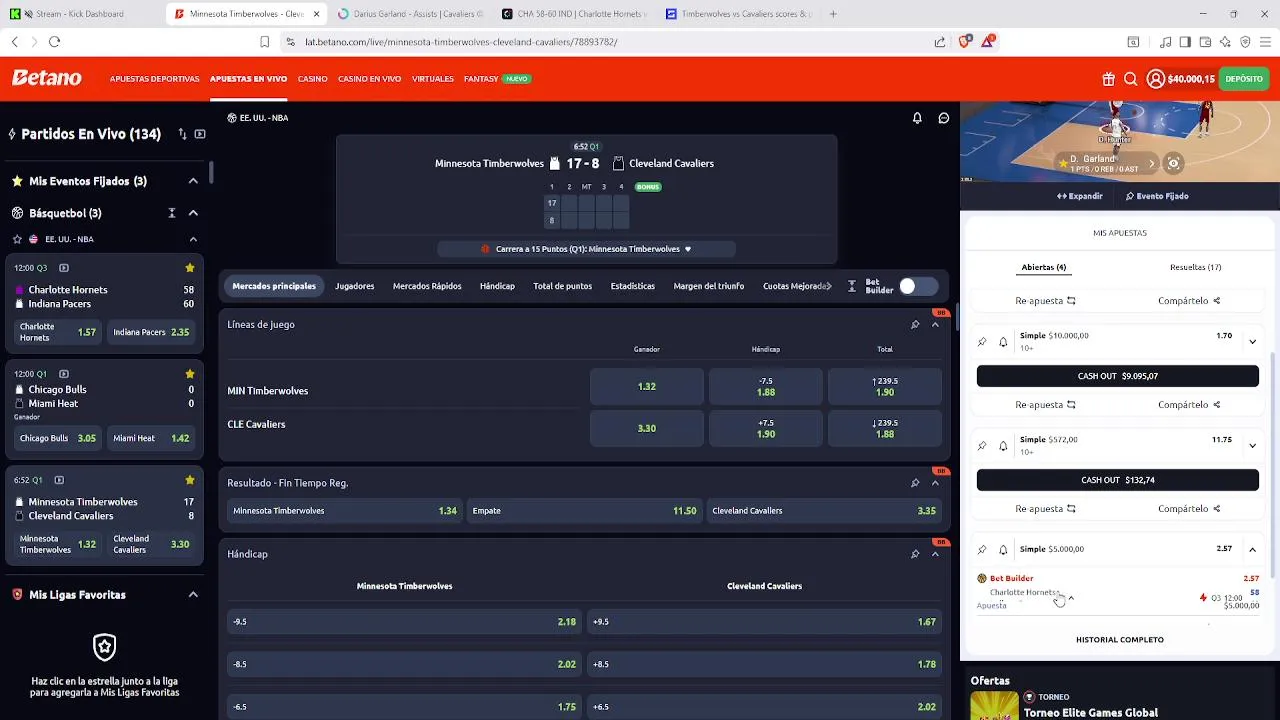Click the DEPÓSITO button
The image size is (1280, 720).
(x=1244, y=79)
